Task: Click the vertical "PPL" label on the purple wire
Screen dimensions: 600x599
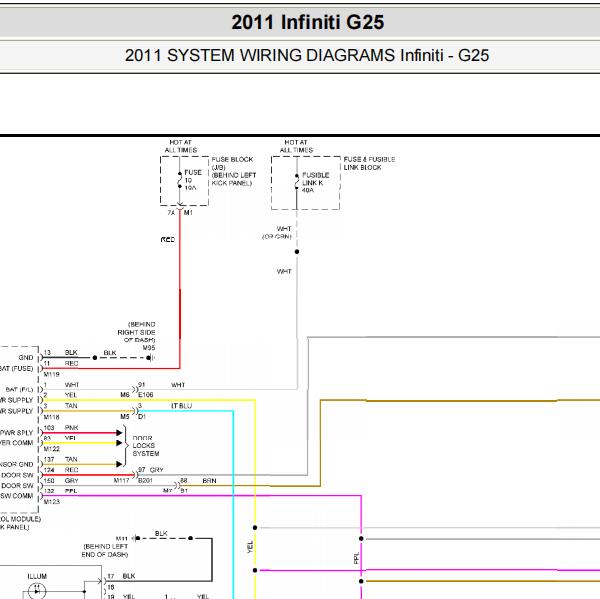Action: (357, 558)
